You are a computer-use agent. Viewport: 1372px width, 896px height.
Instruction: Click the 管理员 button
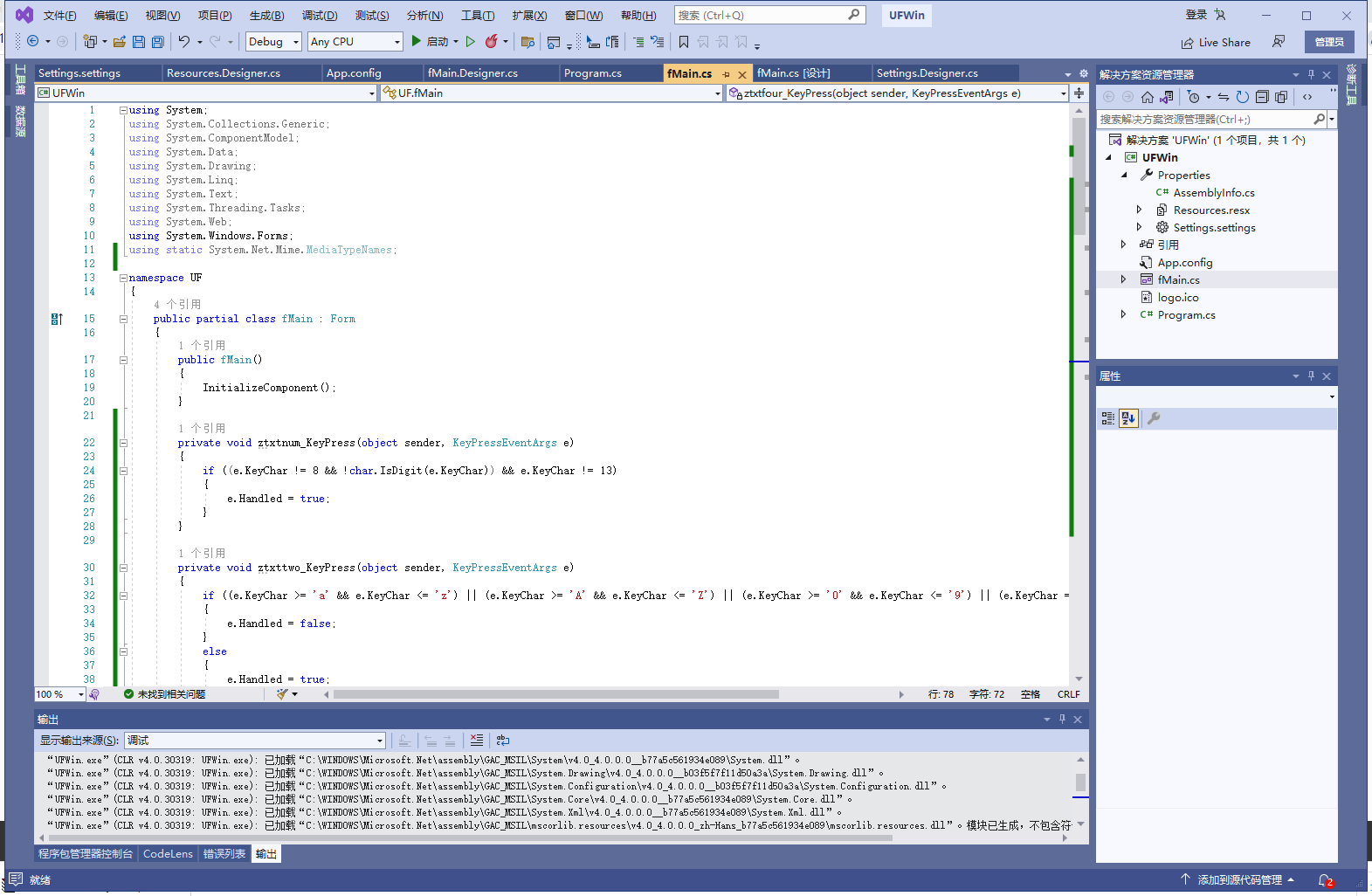(x=1329, y=42)
